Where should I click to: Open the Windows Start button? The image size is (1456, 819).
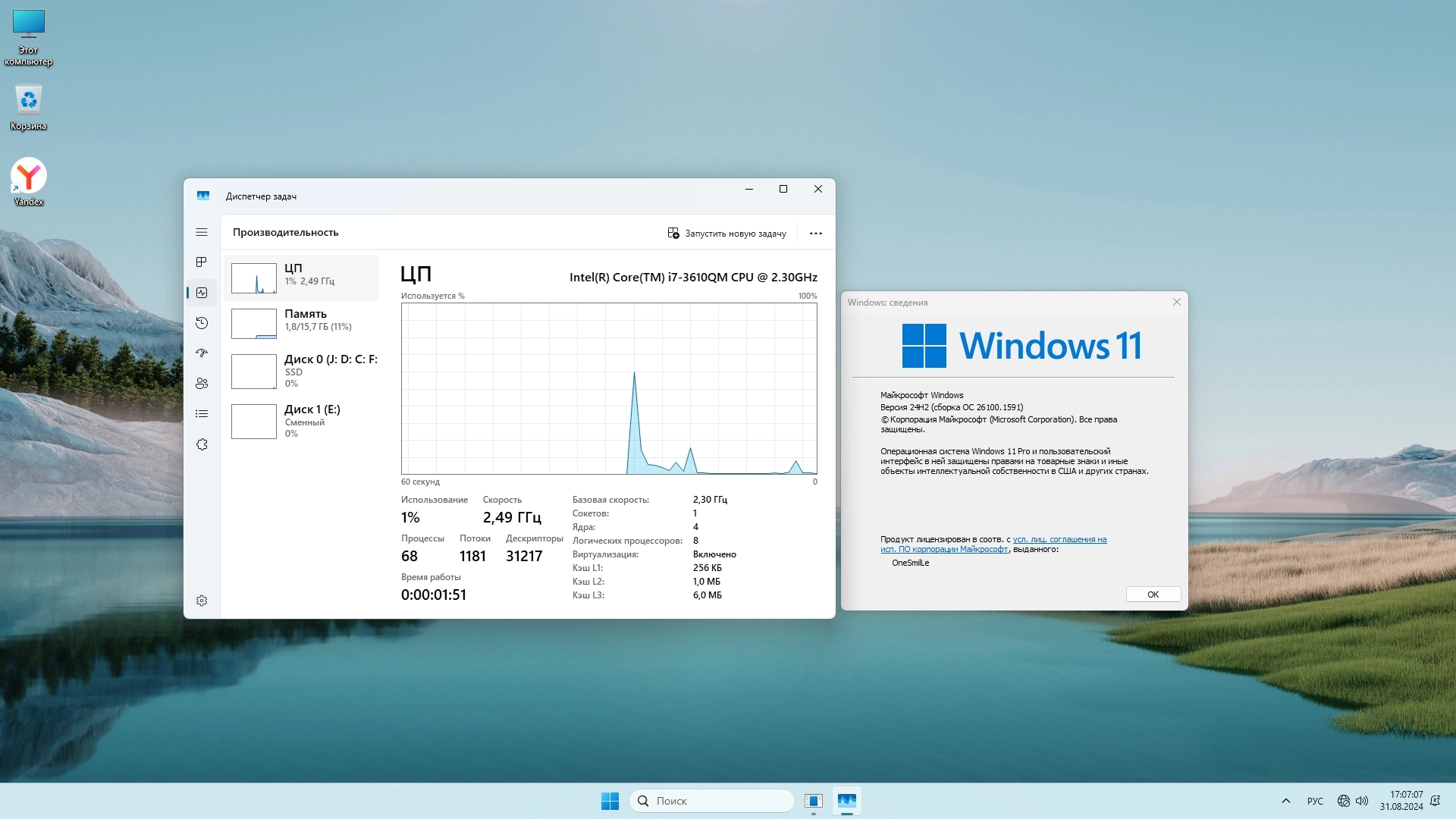[x=610, y=801]
